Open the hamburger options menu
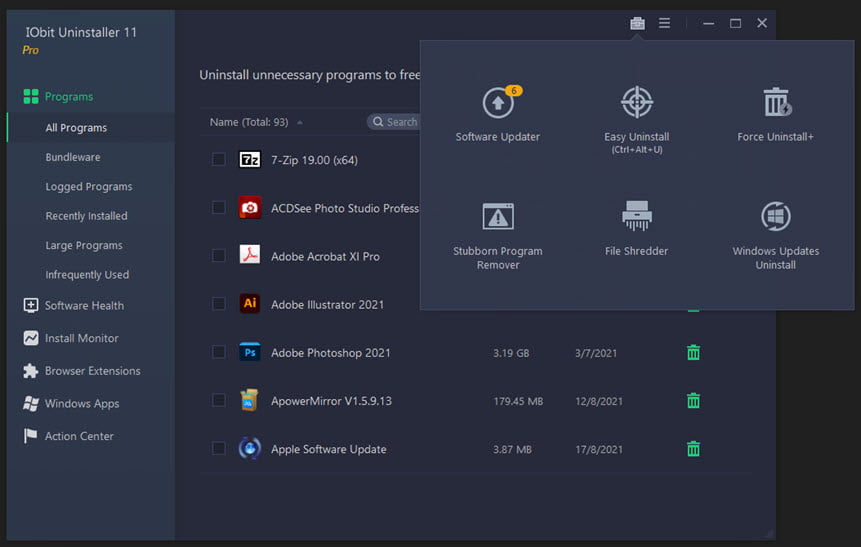The height and width of the screenshot is (547, 861). click(x=664, y=23)
